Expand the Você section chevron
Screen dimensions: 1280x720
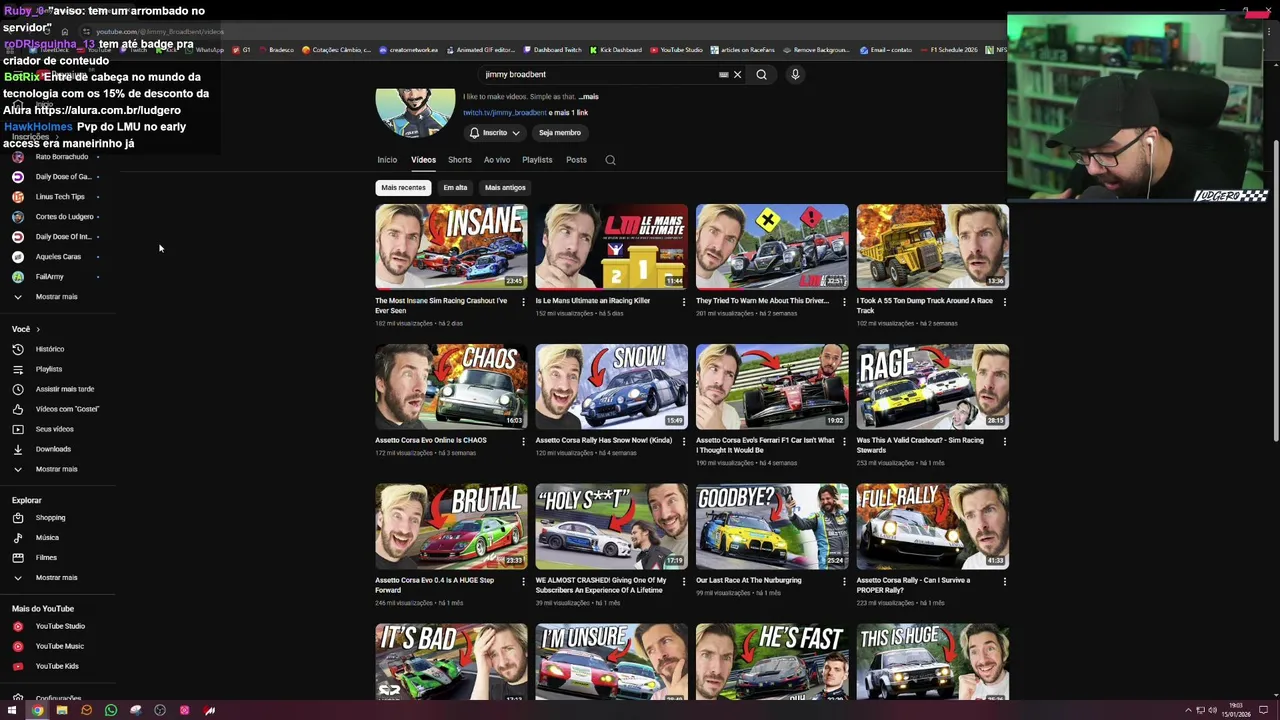click(38, 329)
